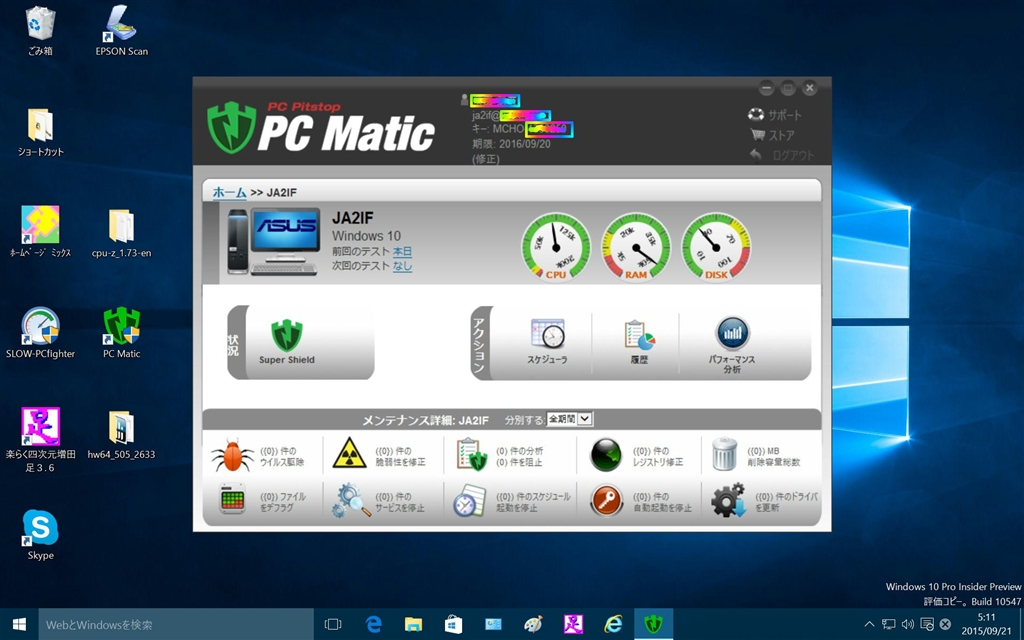The height and width of the screenshot is (640, 1024).
Task: Open the ストア store link
Action: pyautogui.click(x=773, y=135)
